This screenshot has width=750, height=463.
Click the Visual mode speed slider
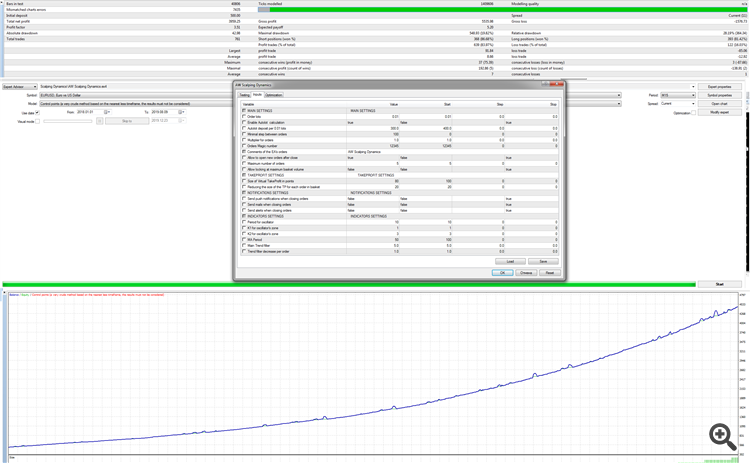click(67, 121)
